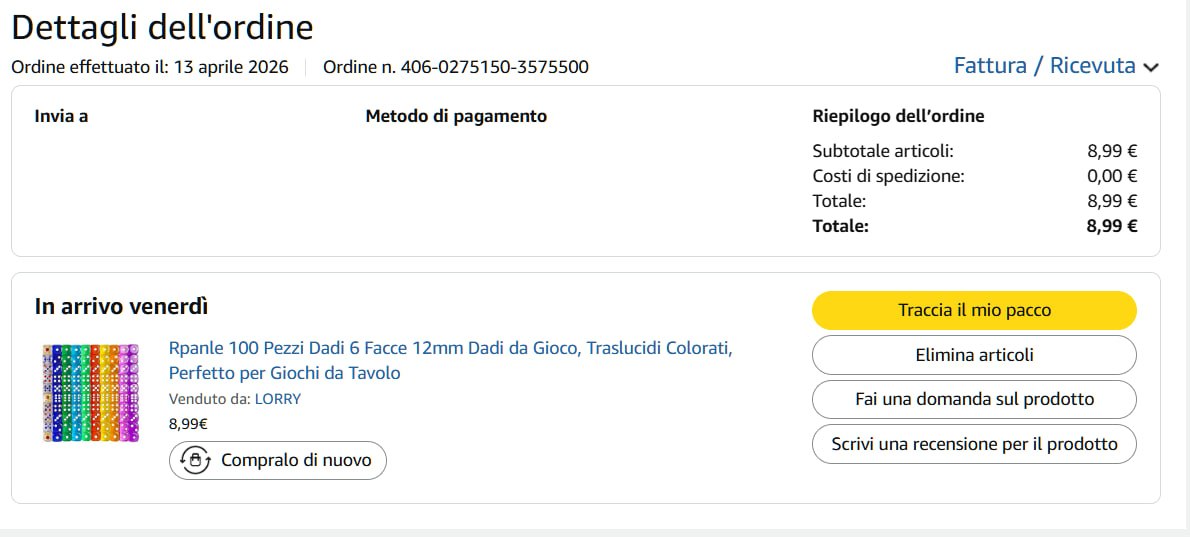The image size is (1190, 537).
Task: Open the Fattura / Ricevuta link
Action: [1044, 66]
